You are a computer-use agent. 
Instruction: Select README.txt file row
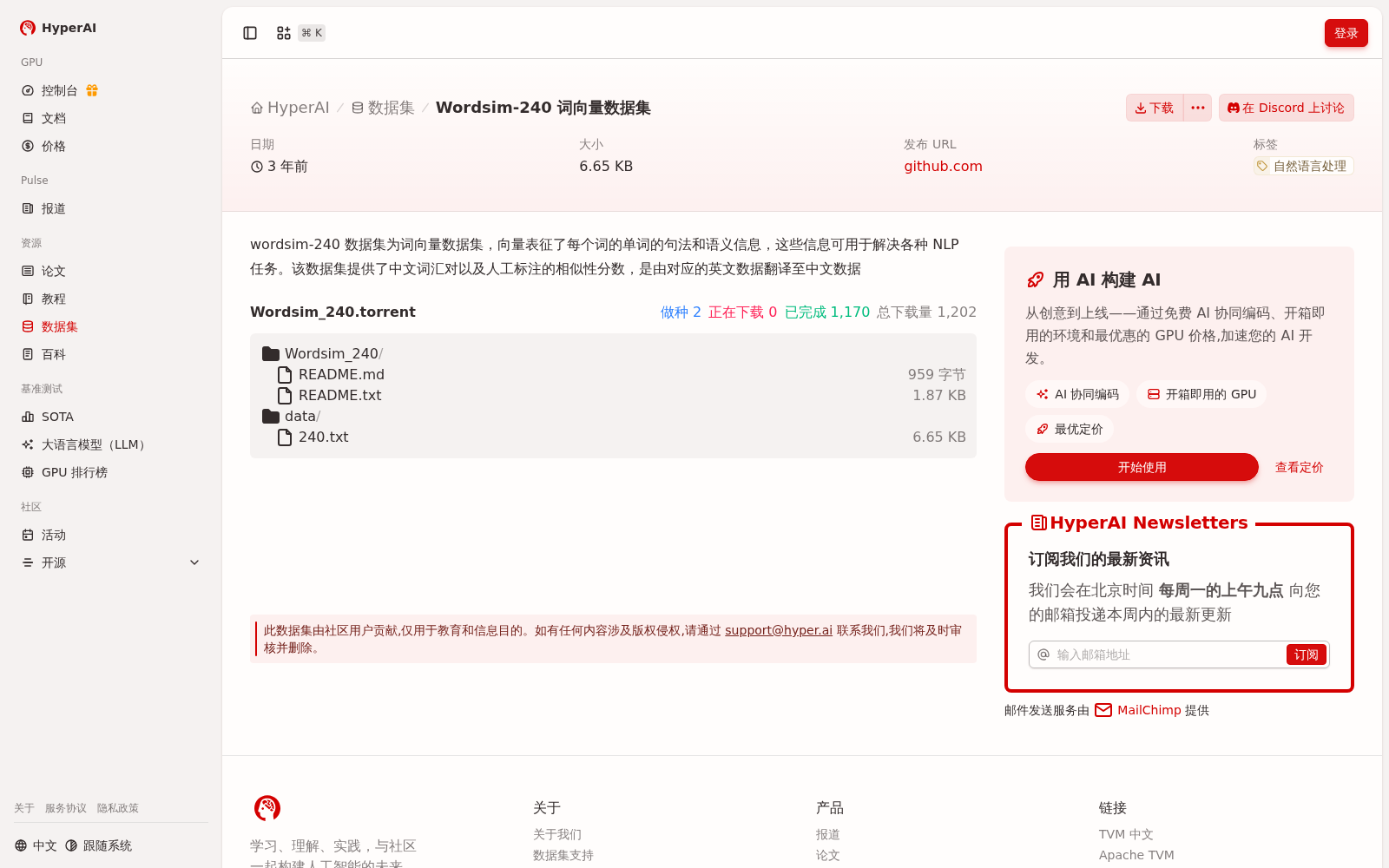click(x=613, y=395)
